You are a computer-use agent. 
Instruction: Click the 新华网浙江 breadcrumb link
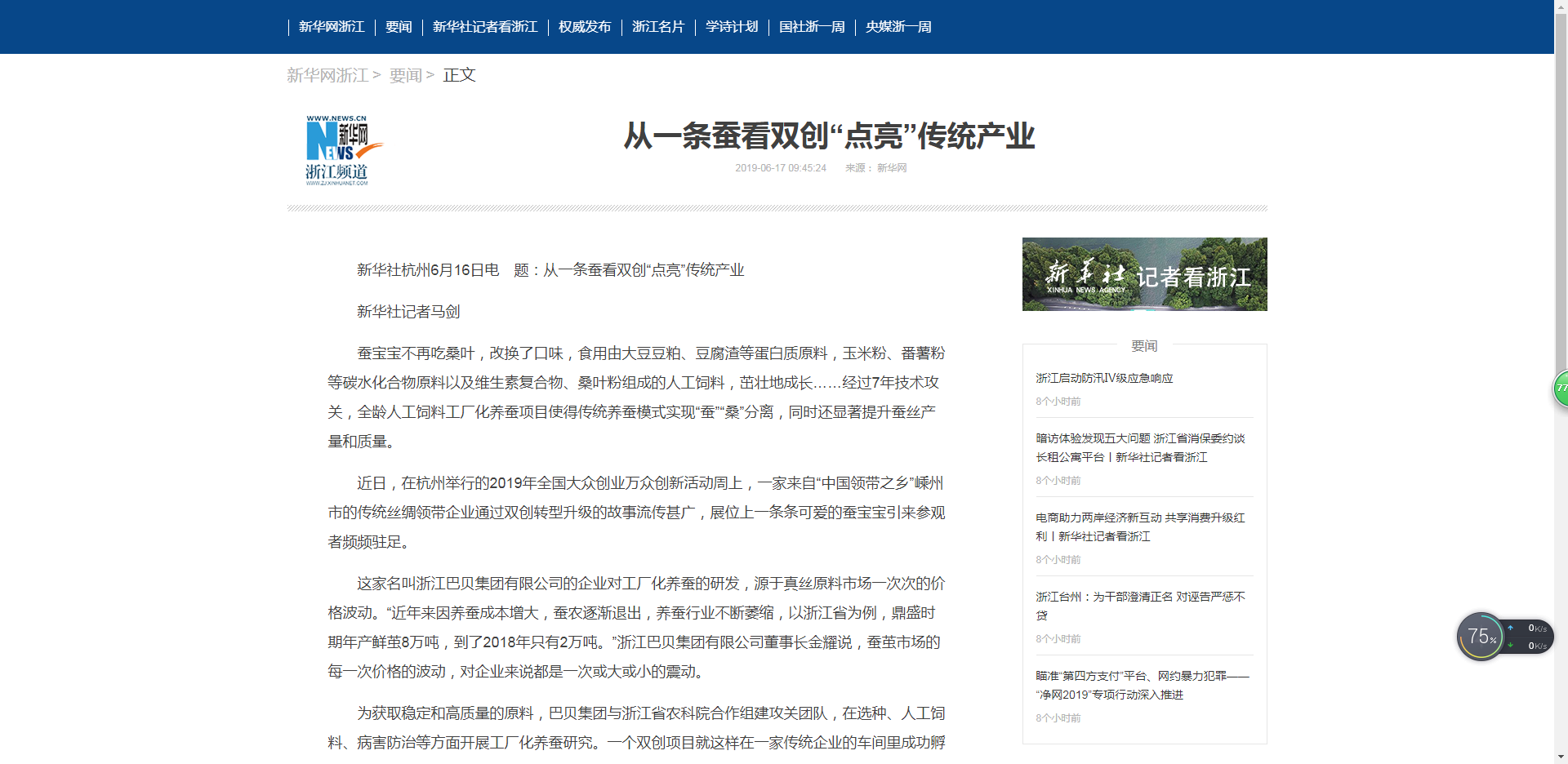327,75
